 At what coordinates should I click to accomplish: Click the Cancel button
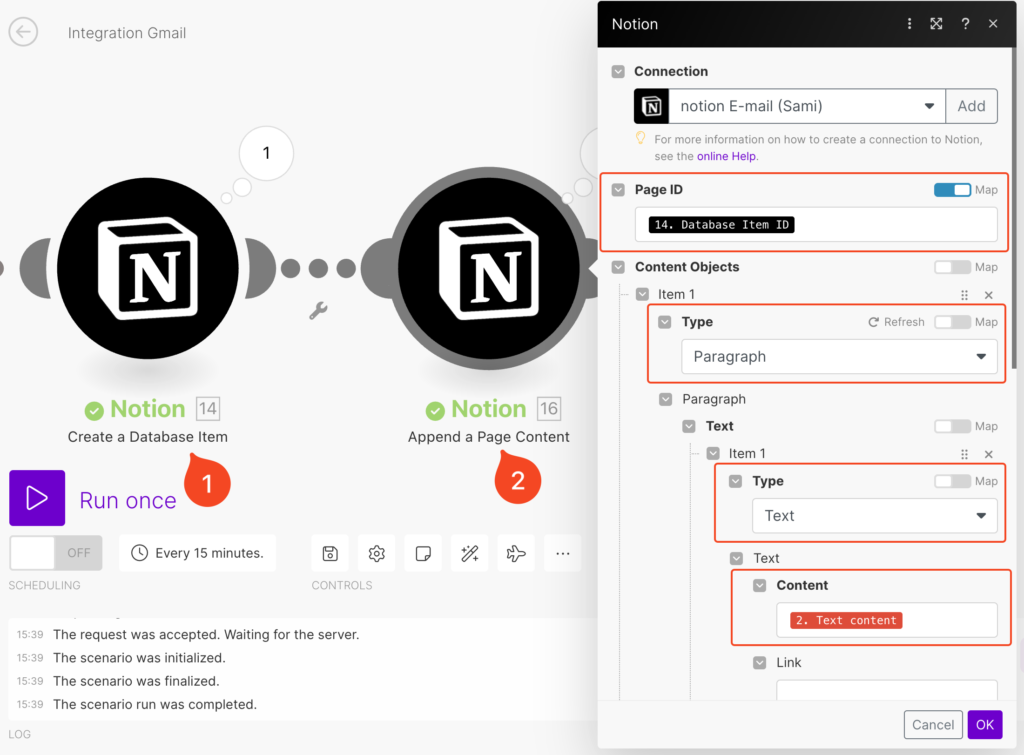click(x=933, y=724)
